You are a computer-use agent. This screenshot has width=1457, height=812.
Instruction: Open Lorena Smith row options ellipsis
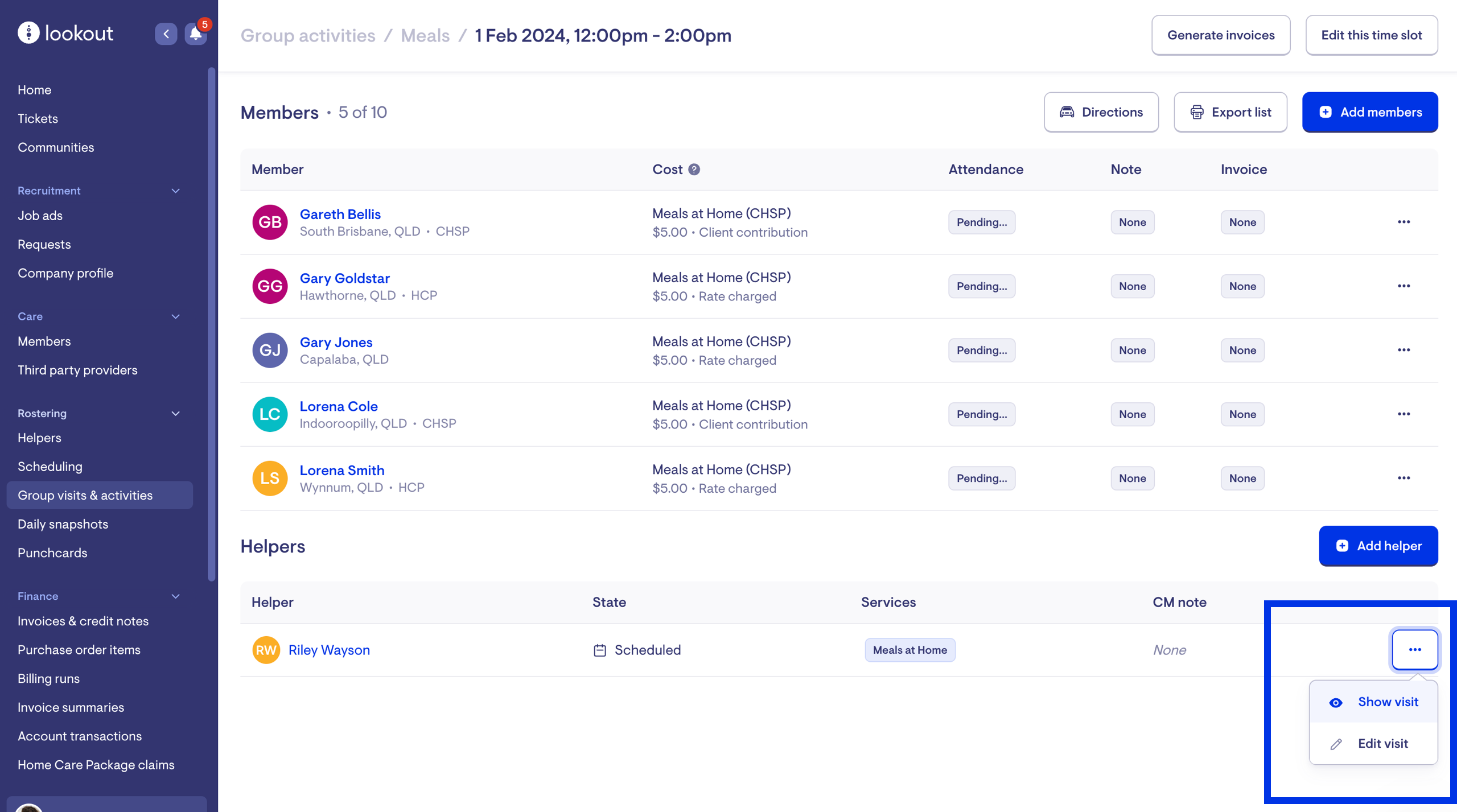tap(1404, 478)
